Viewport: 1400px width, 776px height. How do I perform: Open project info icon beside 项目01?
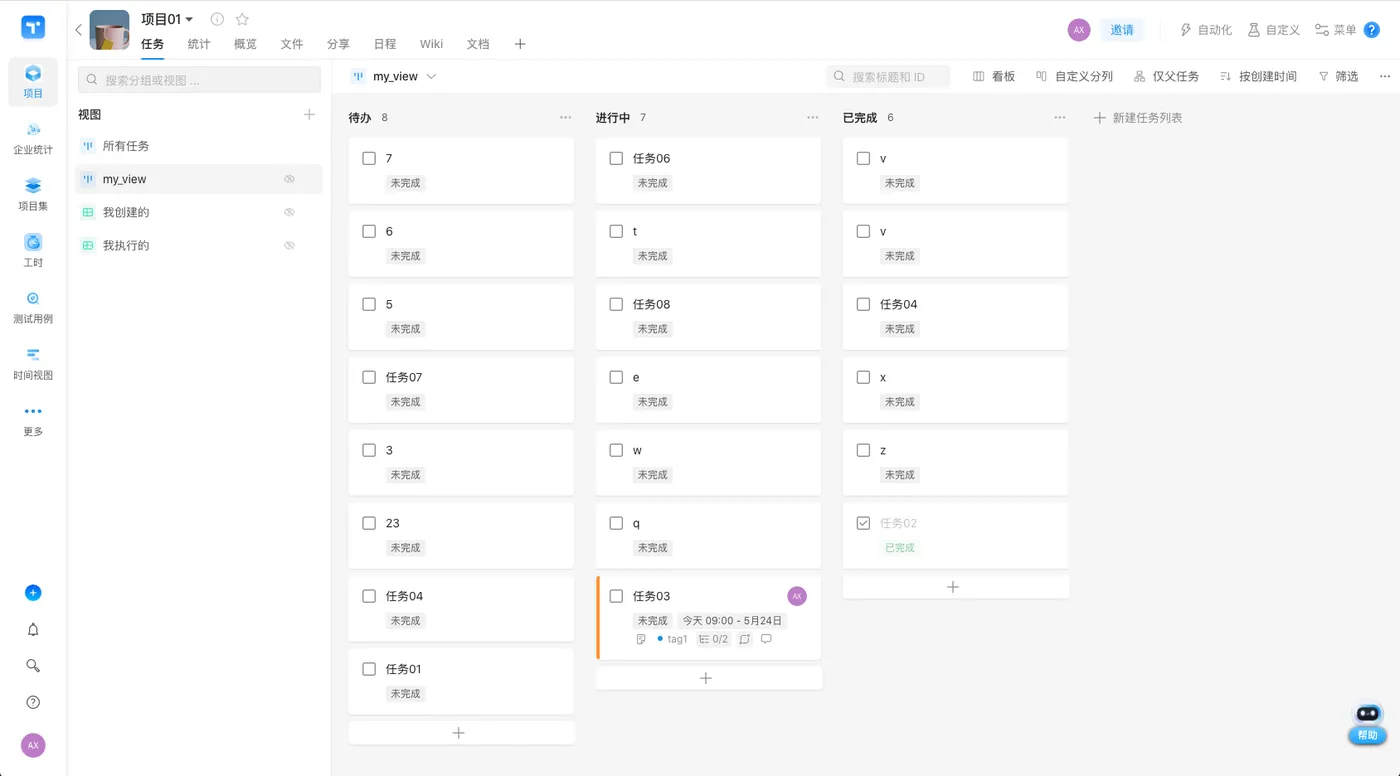tap(217, 19)
